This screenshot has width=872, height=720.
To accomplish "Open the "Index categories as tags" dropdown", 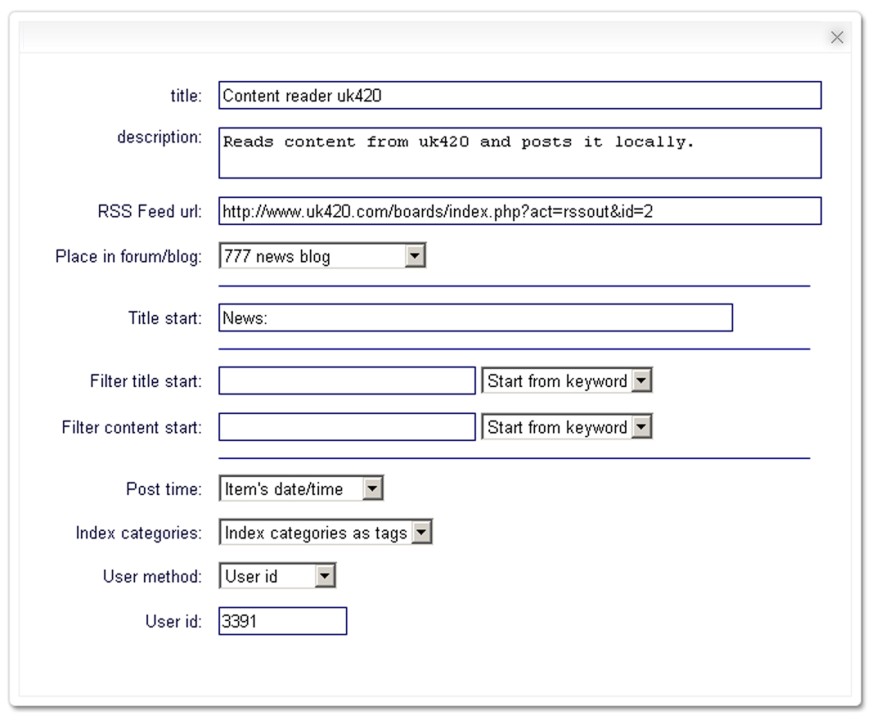I will click(x=325, y=533).
